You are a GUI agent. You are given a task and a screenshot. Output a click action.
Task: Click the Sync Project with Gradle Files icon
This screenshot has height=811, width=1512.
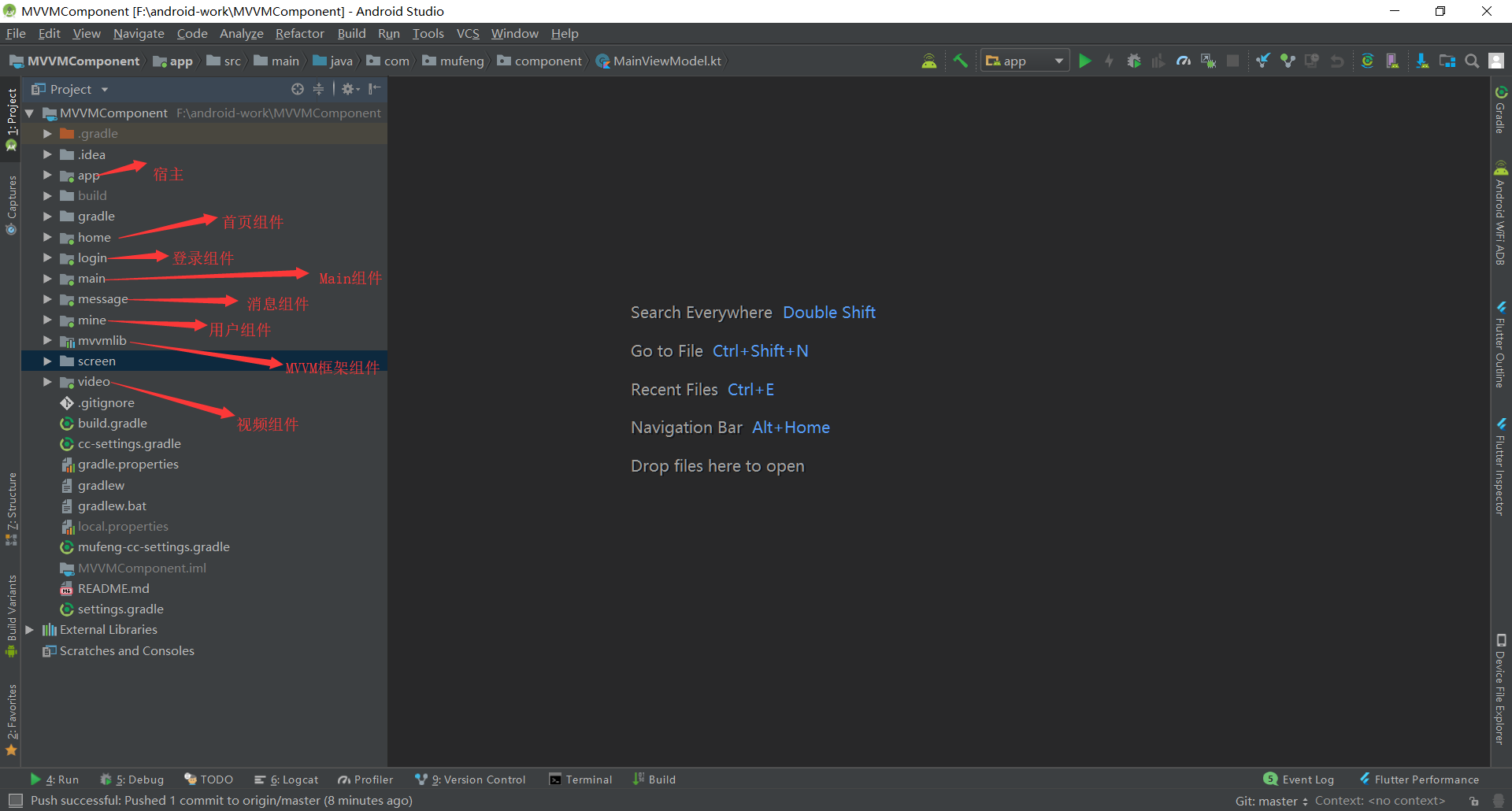[x=1367, y=61]
